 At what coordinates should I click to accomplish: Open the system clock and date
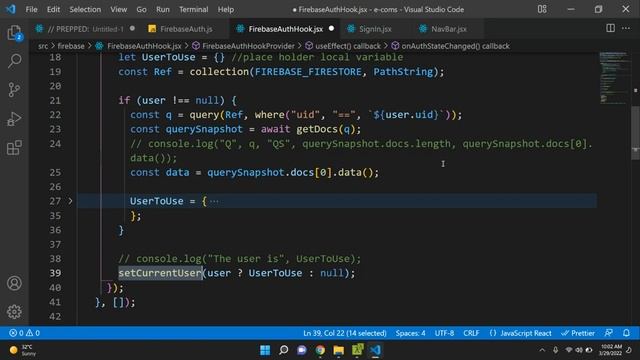pyautogui.click(x=611, y=350)
